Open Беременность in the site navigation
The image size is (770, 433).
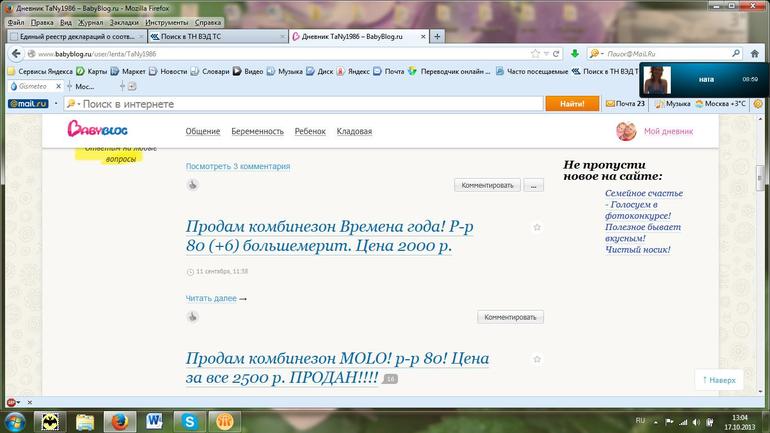pyautogui.click(x=257, y=131)
